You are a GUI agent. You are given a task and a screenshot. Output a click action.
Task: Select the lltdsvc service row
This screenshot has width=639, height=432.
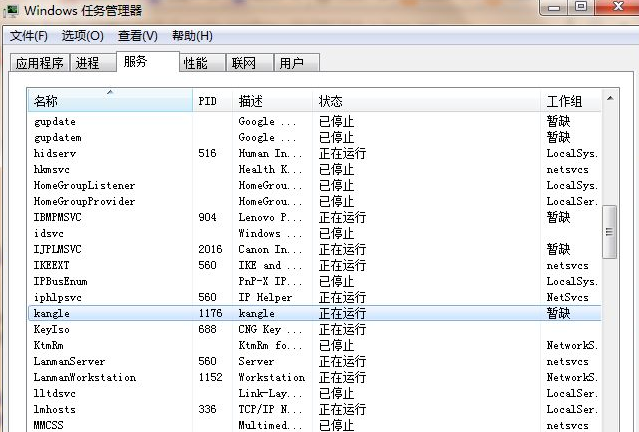point(315,394)
